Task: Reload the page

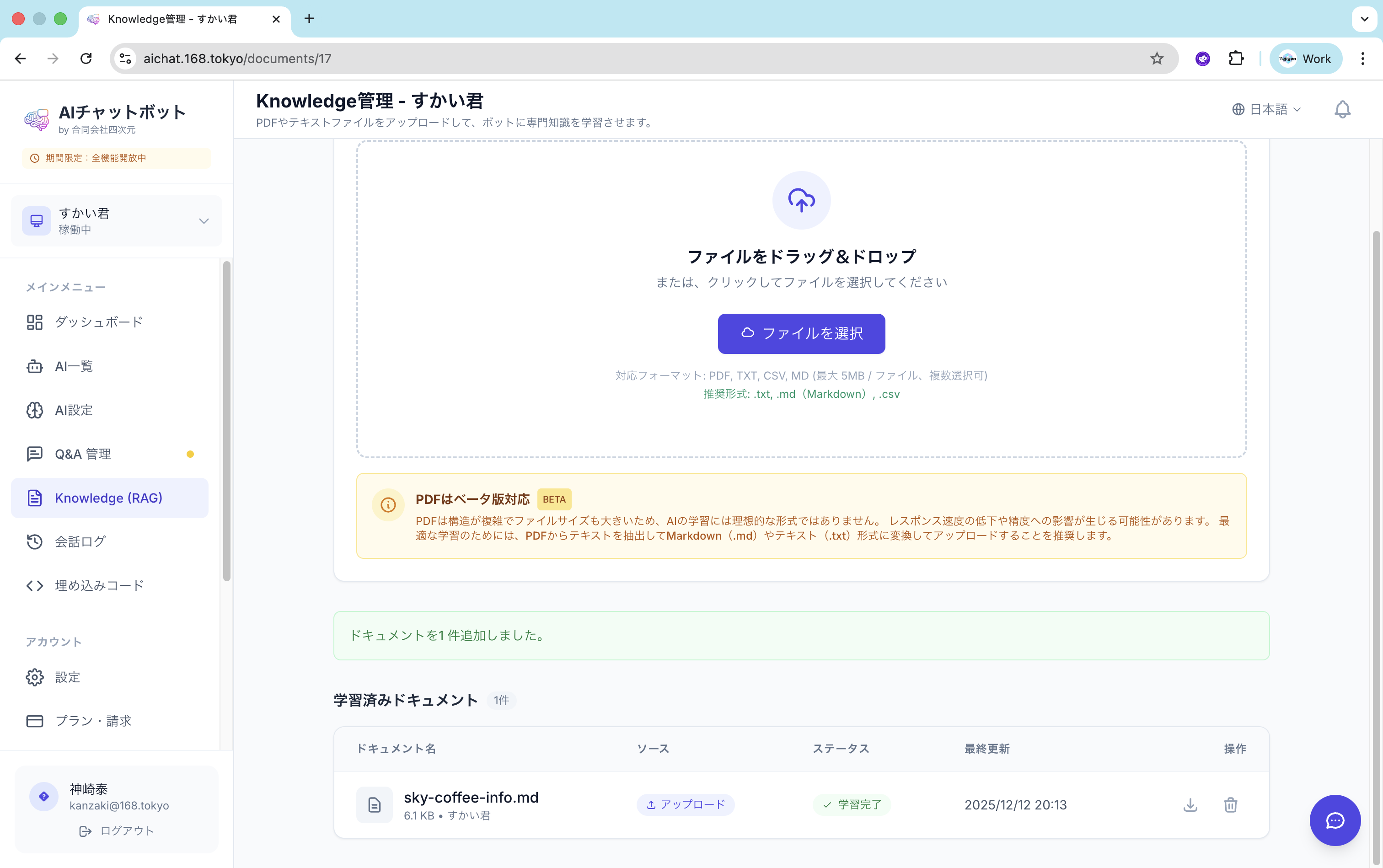Action: coord(86,59)
